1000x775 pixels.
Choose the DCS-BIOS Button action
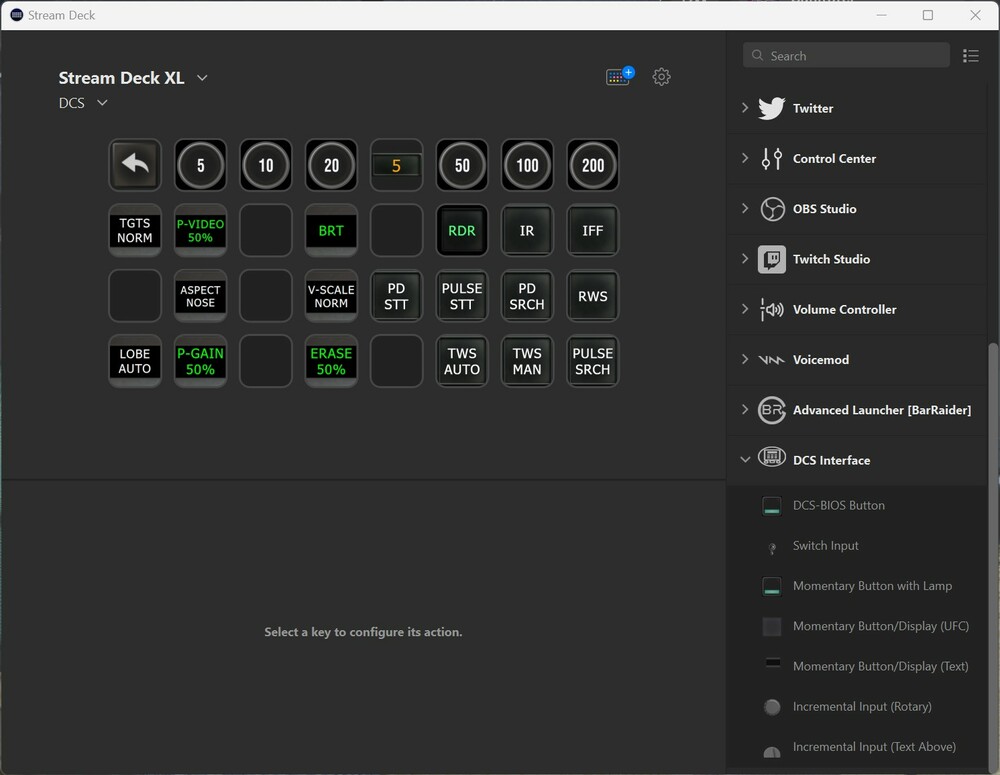click(858, 505)
